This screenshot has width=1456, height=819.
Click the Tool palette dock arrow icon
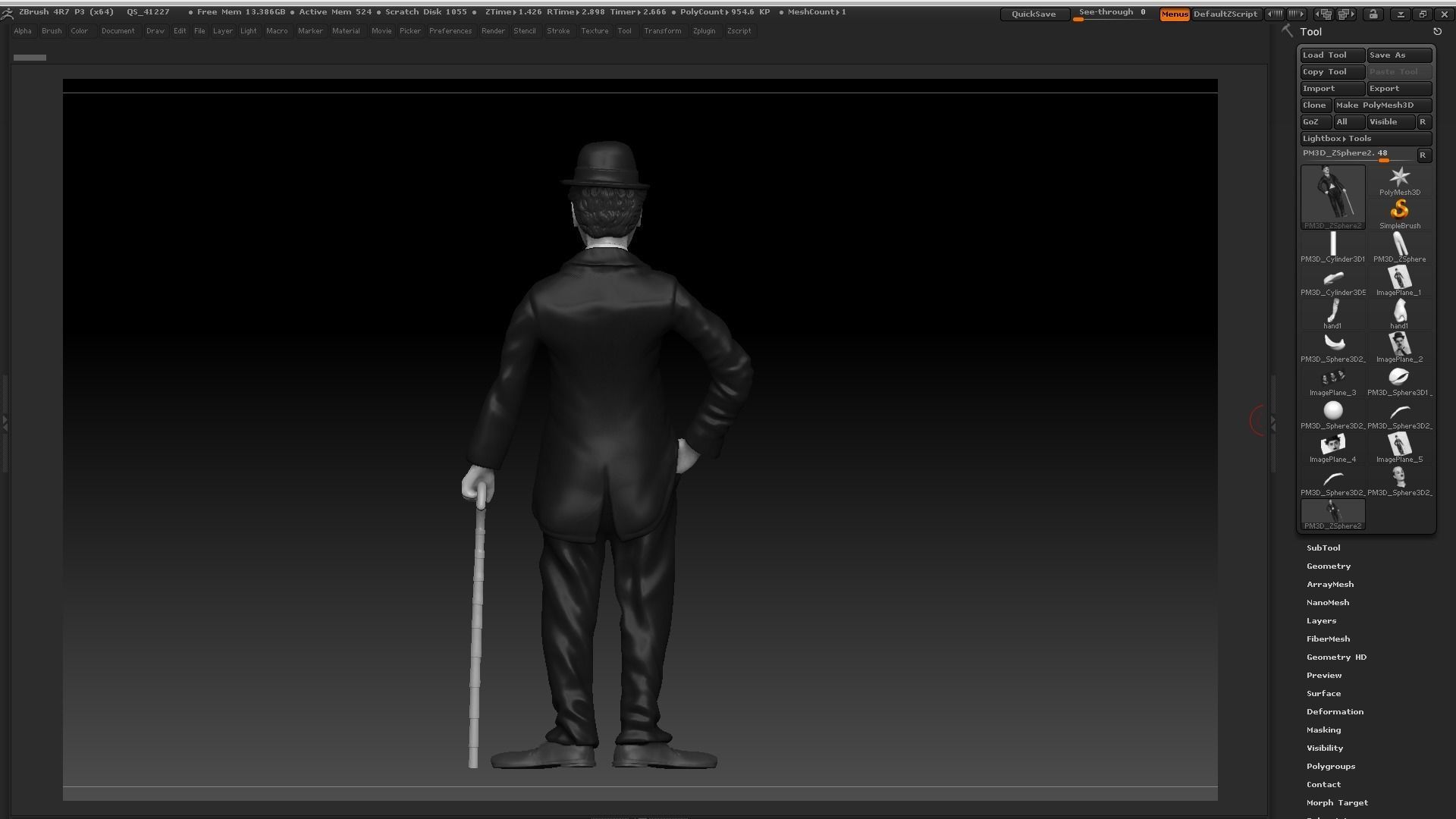[x=1437, y=32]
